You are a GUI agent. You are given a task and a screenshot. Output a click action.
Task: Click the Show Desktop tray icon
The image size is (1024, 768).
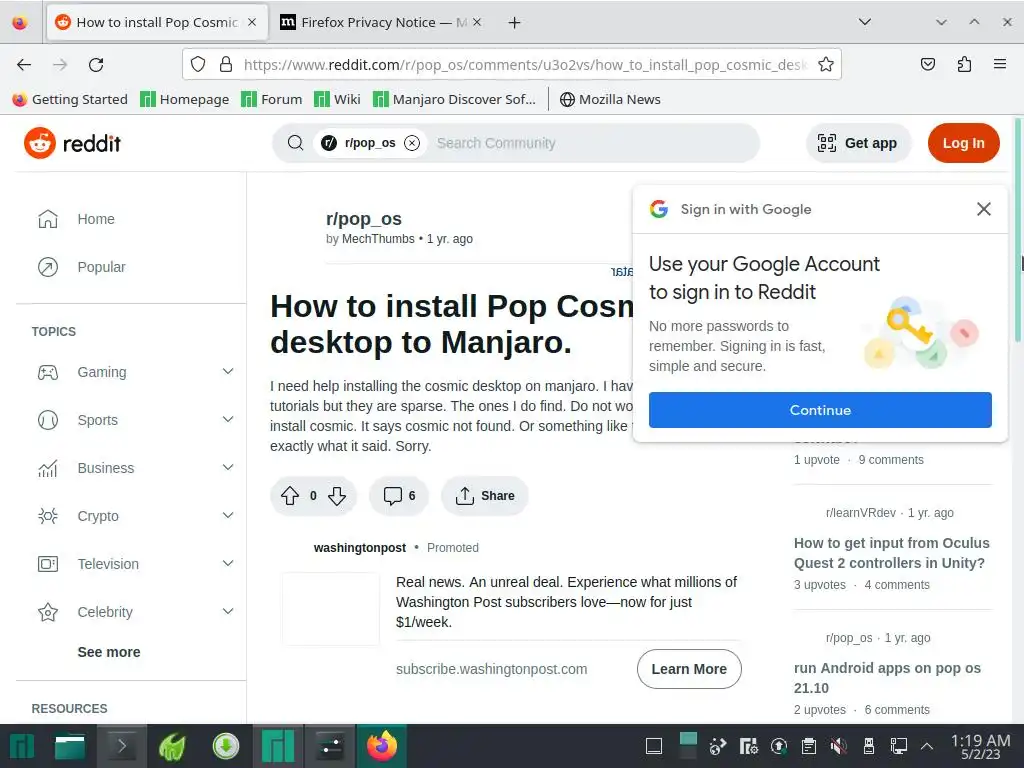click(654, 746)
